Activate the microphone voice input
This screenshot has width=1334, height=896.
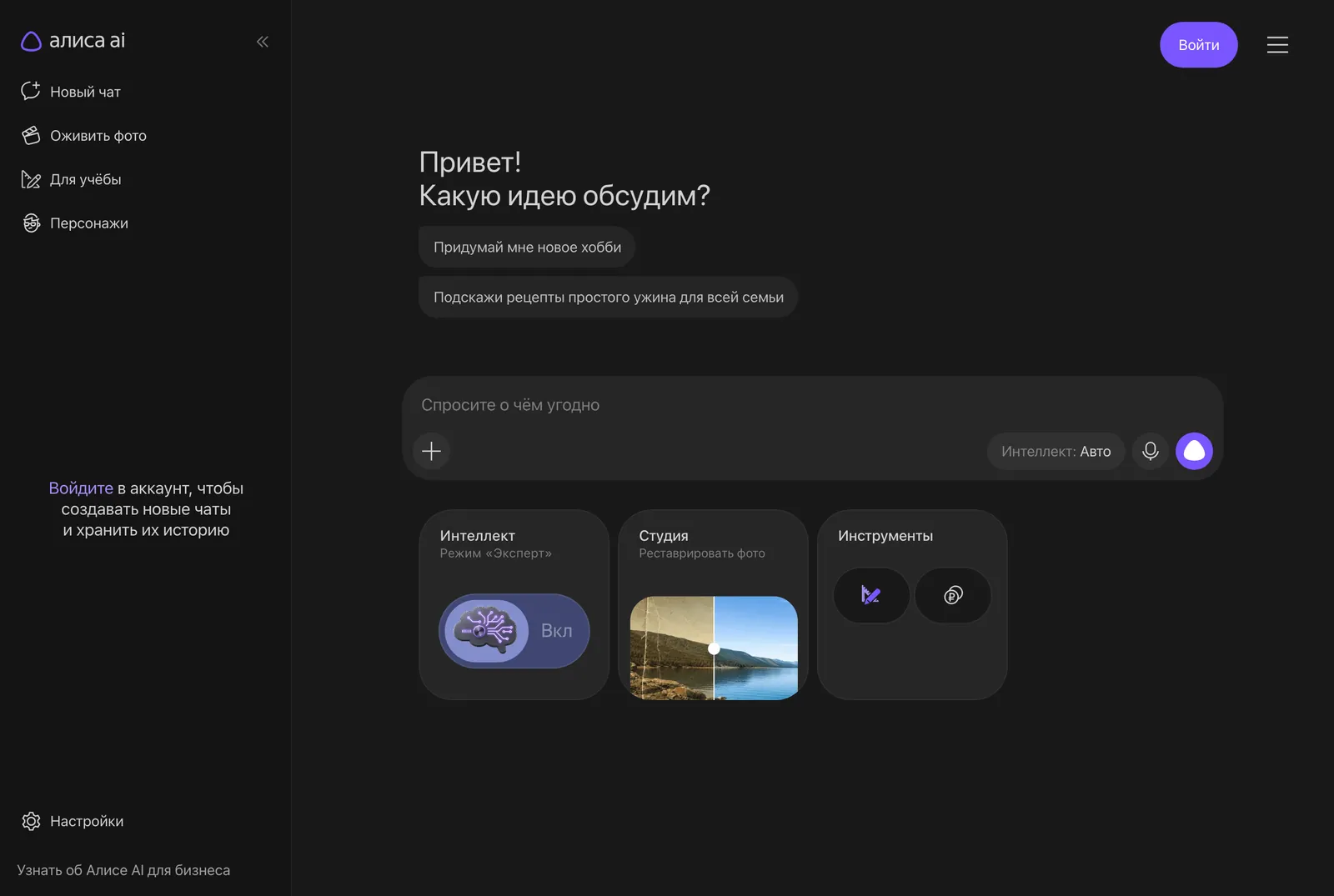(x=1151, y=451)
